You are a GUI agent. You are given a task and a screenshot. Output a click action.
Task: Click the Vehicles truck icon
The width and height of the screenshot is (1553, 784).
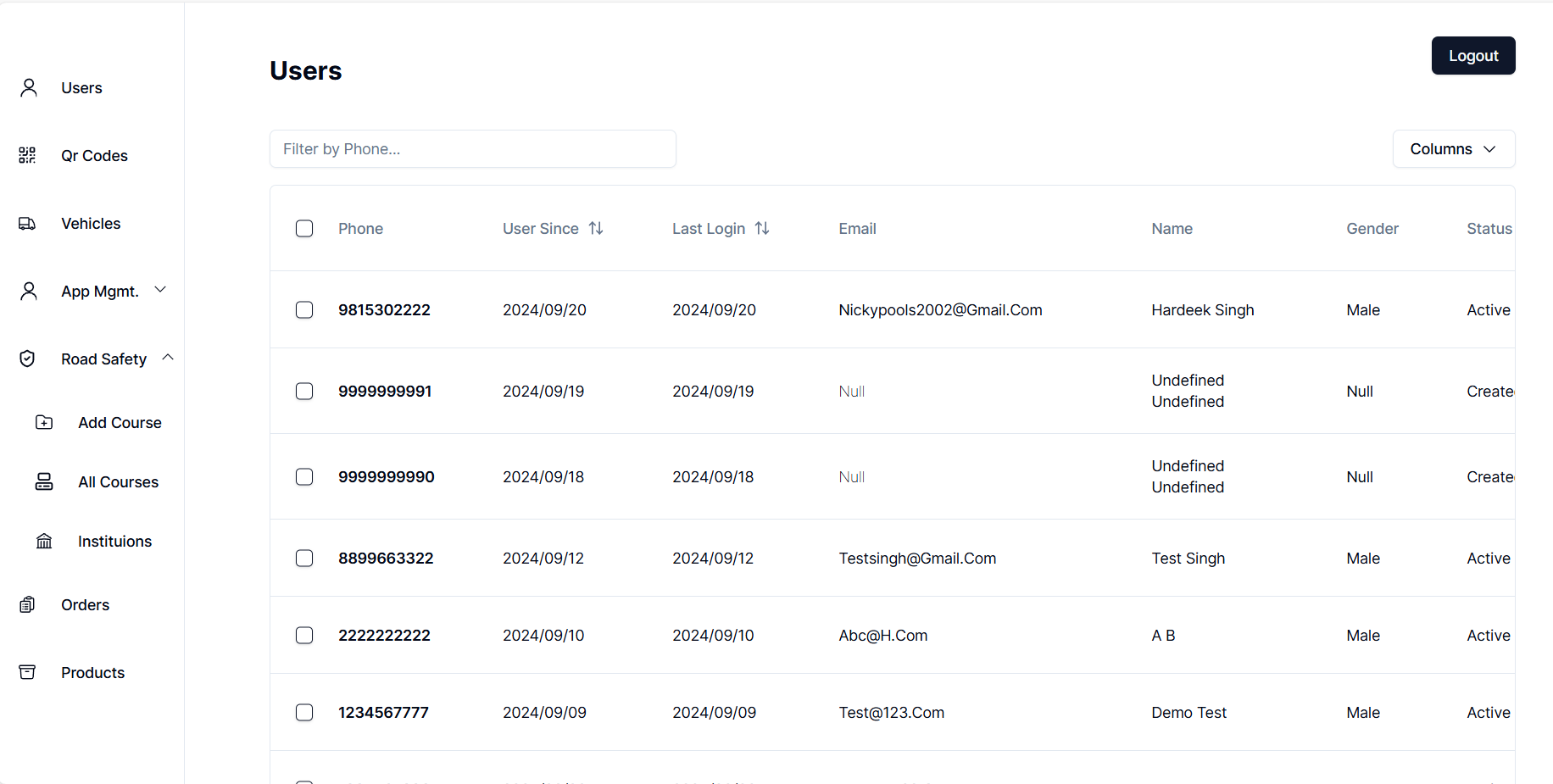coord(27,224)
